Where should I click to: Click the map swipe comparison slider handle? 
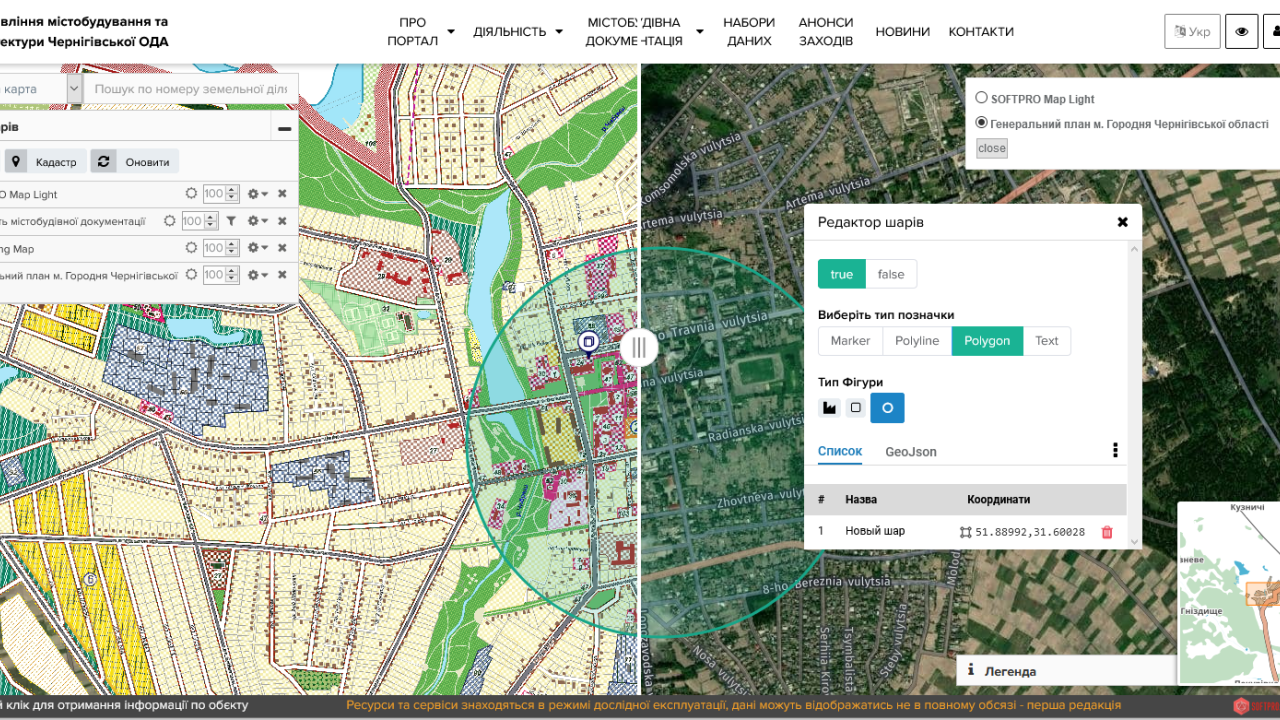click(x=638, y=347)
